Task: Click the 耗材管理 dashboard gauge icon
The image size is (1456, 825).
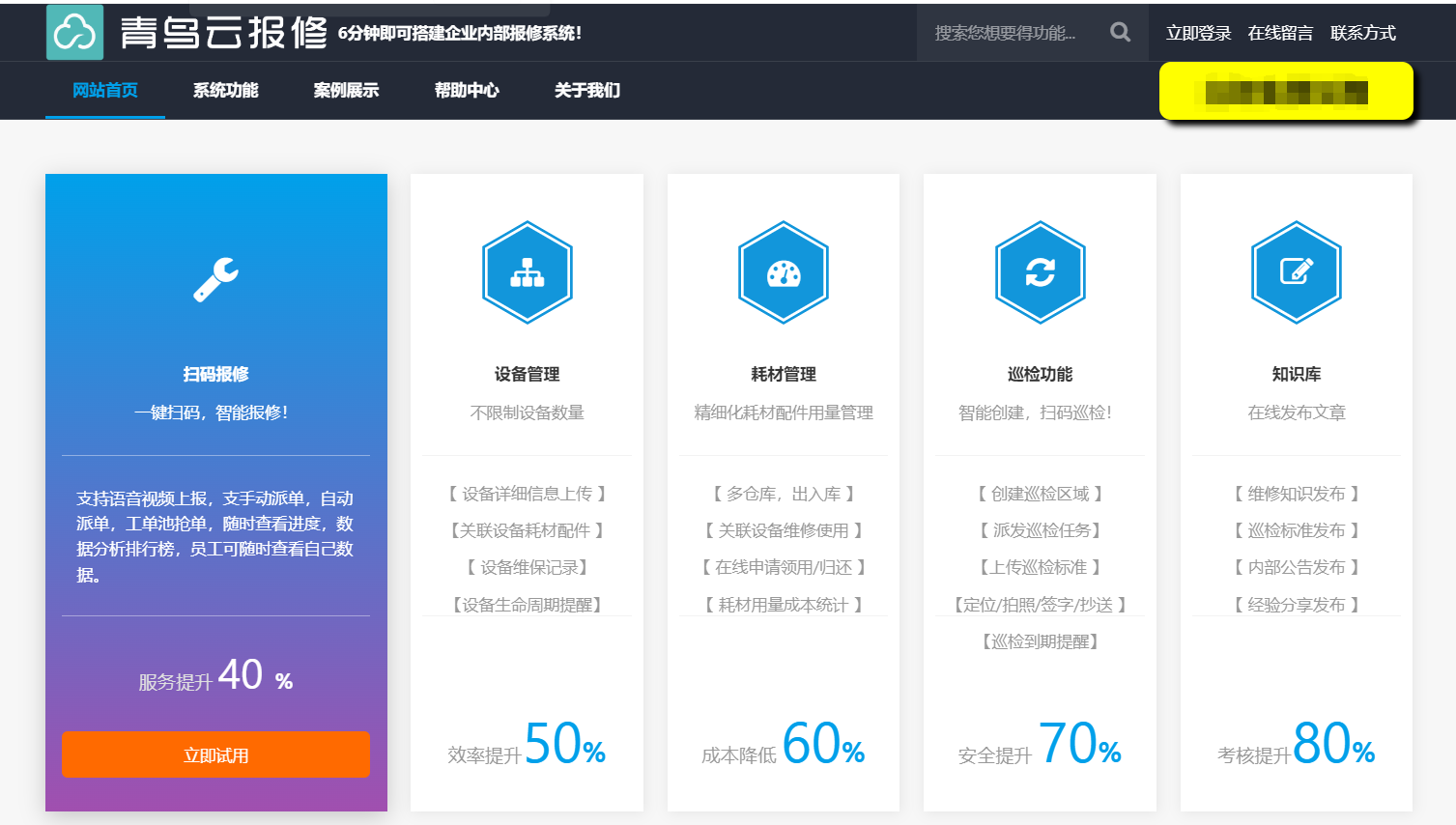Action: 784,272
